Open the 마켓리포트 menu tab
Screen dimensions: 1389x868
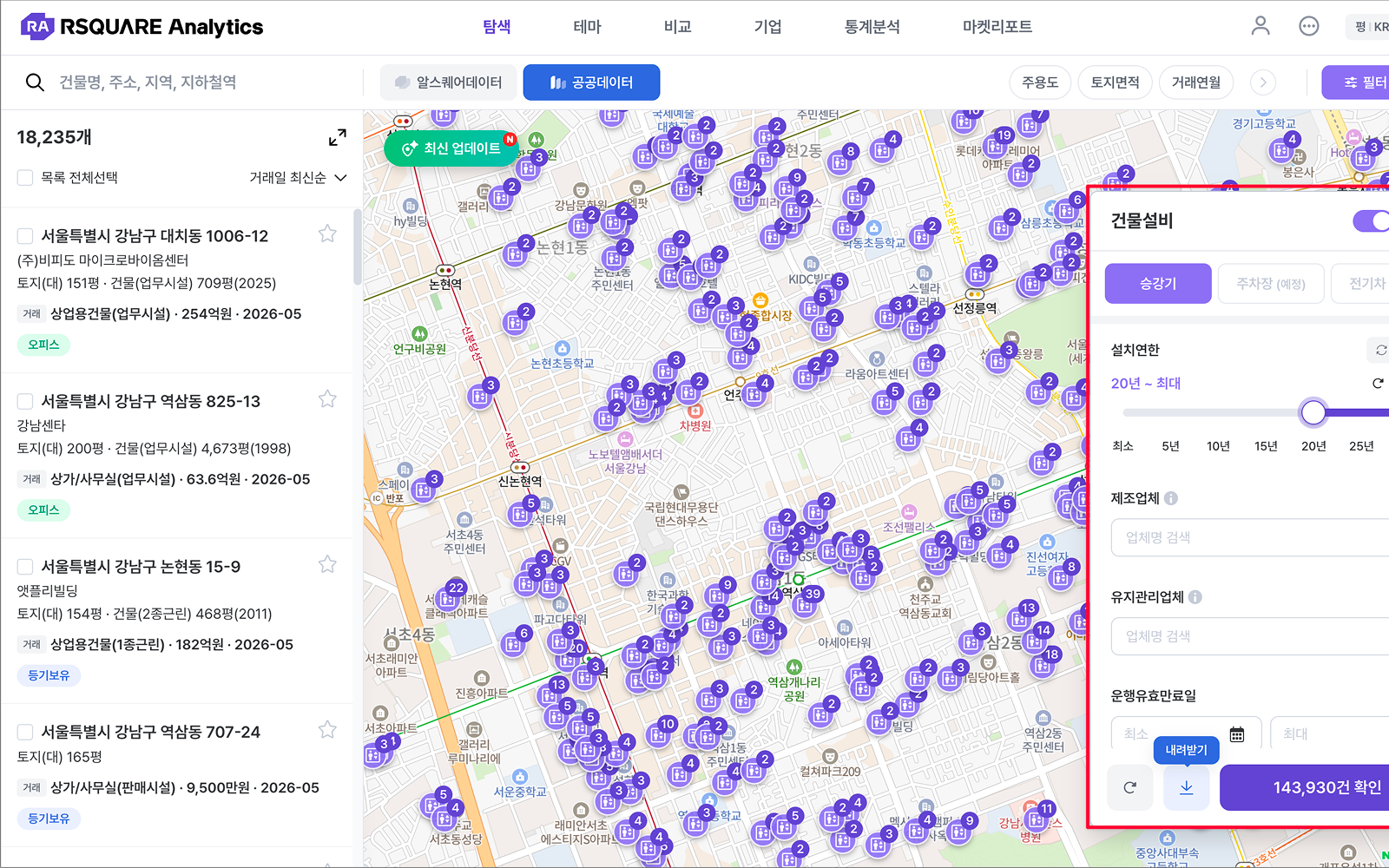tap(997, 27)
